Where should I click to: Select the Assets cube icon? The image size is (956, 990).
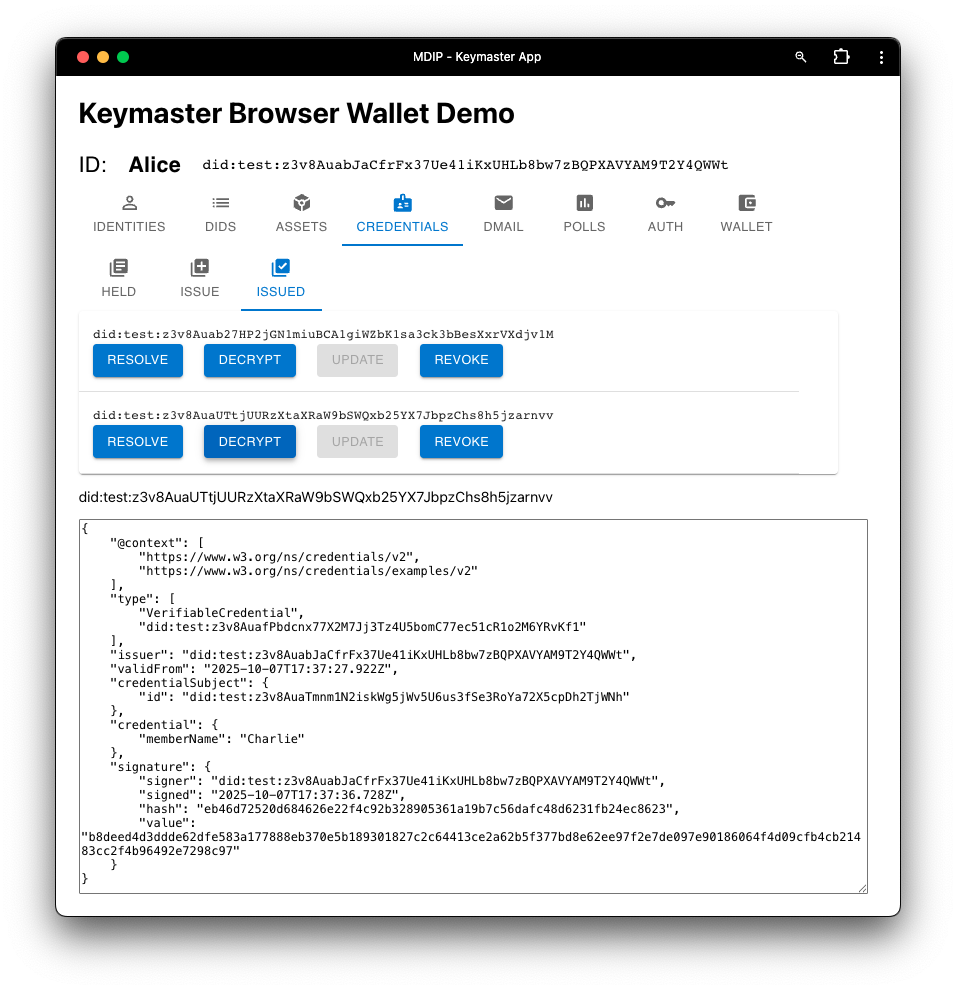tap(301, 203)
